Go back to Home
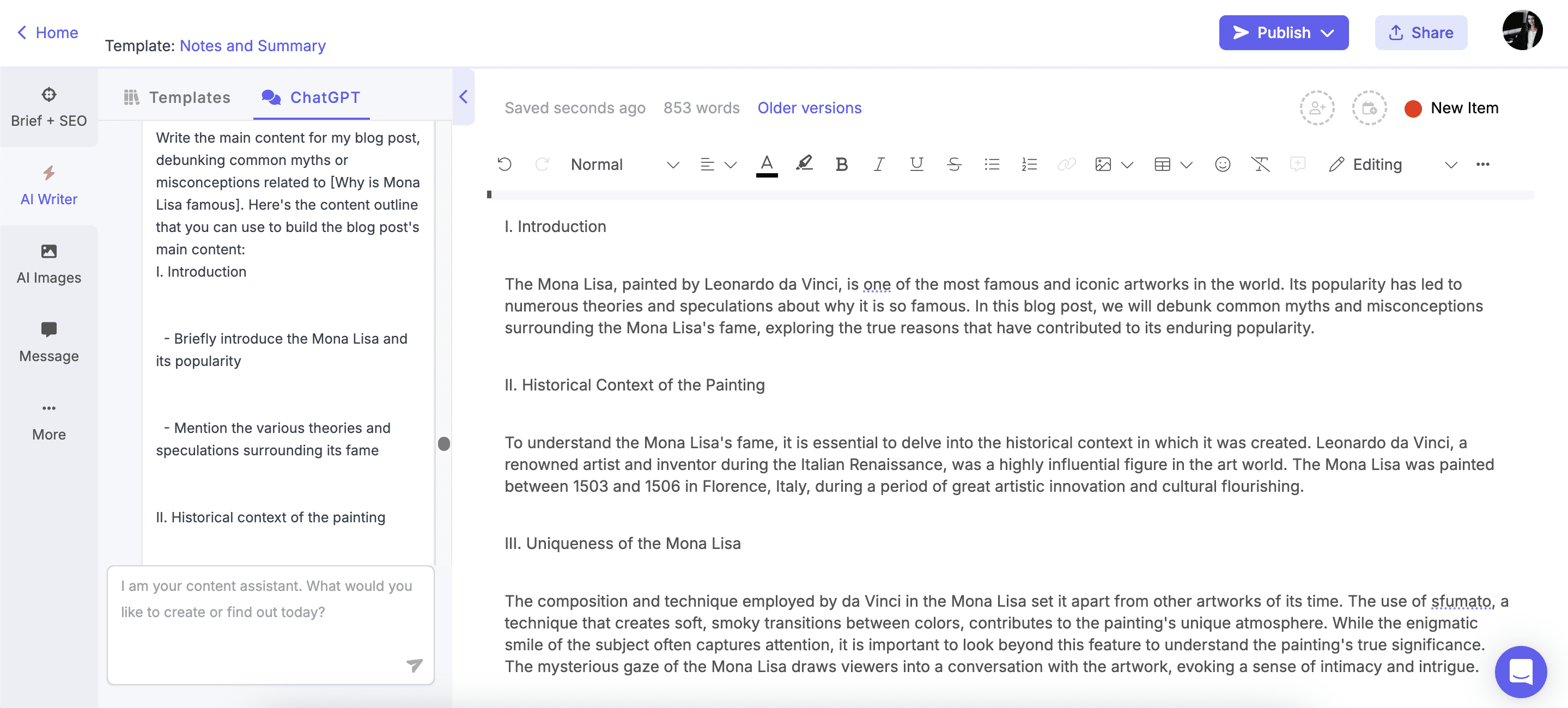 (x=47, y=32)
